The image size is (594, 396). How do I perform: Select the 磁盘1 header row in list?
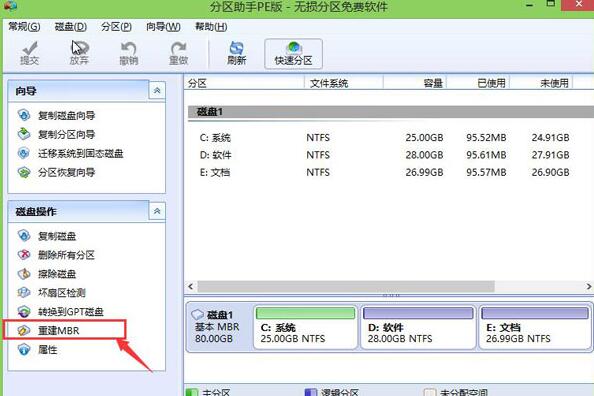click(x=391, y=112)
